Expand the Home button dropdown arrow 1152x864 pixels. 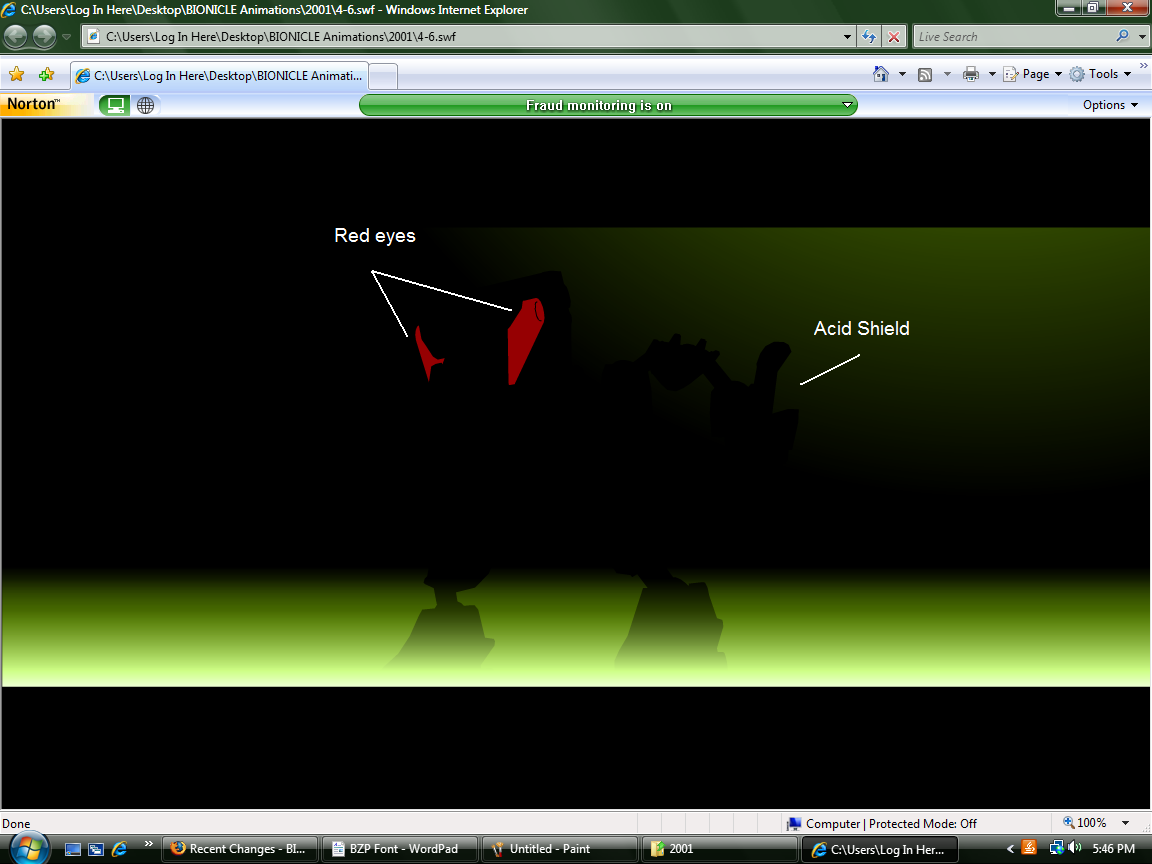(902, 74)
